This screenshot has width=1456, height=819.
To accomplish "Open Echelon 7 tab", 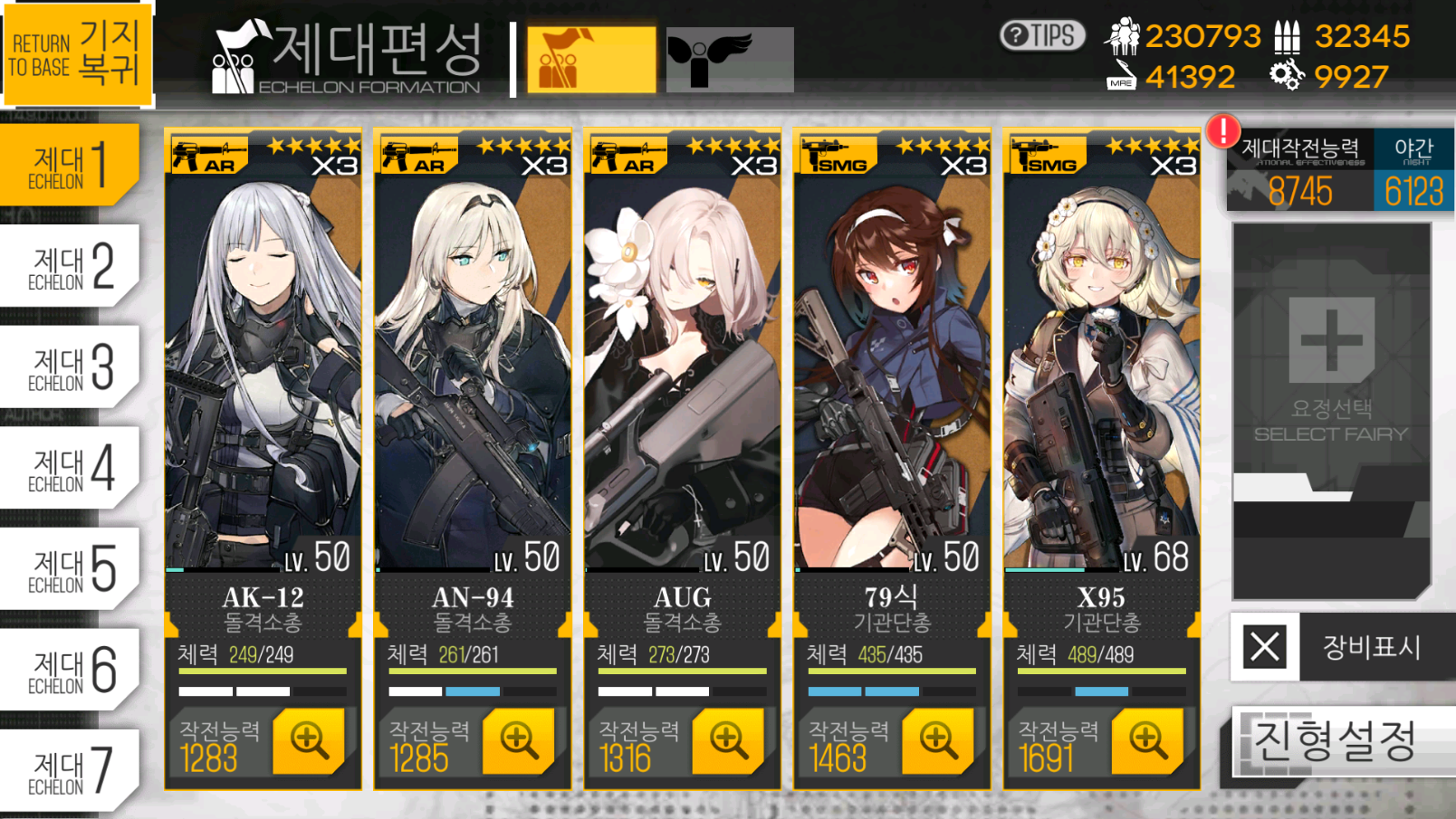I will 70,771.
